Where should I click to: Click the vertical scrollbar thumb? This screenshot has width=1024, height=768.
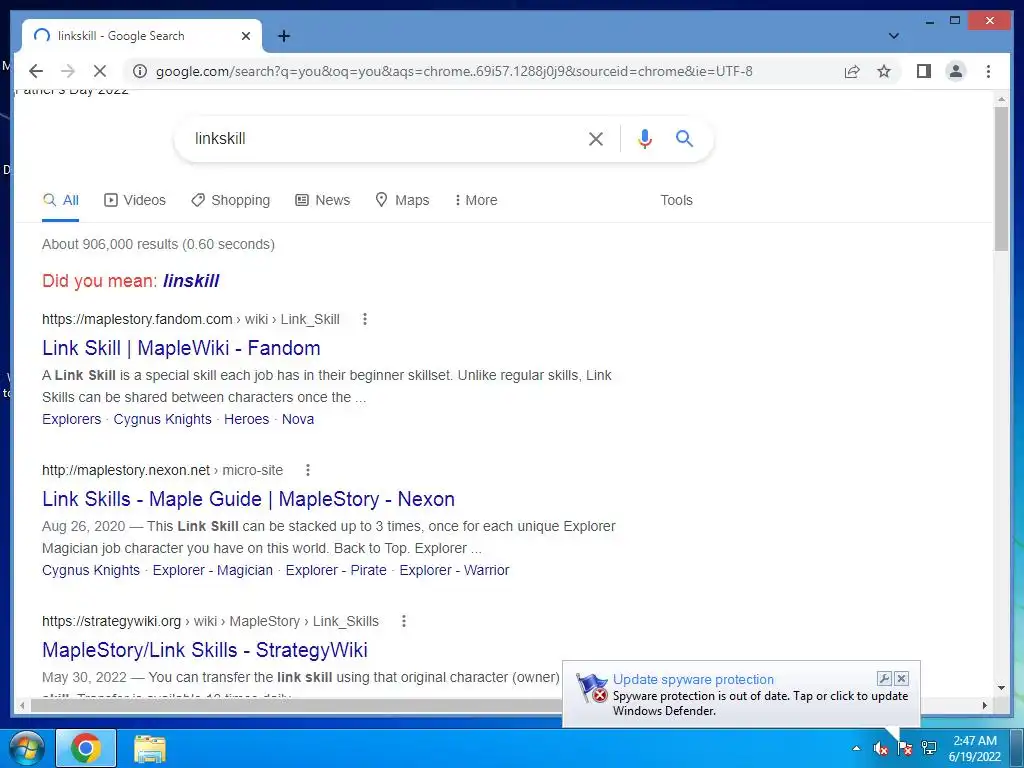click(x=1001, y=178)
